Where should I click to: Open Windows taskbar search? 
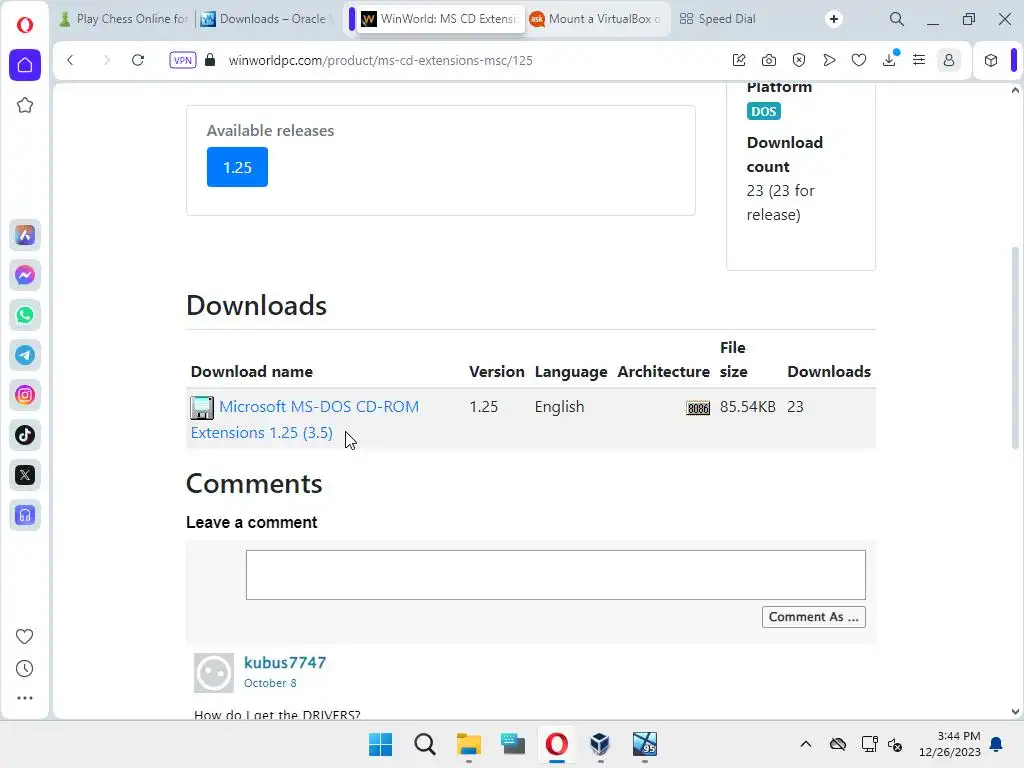point(424,744)
